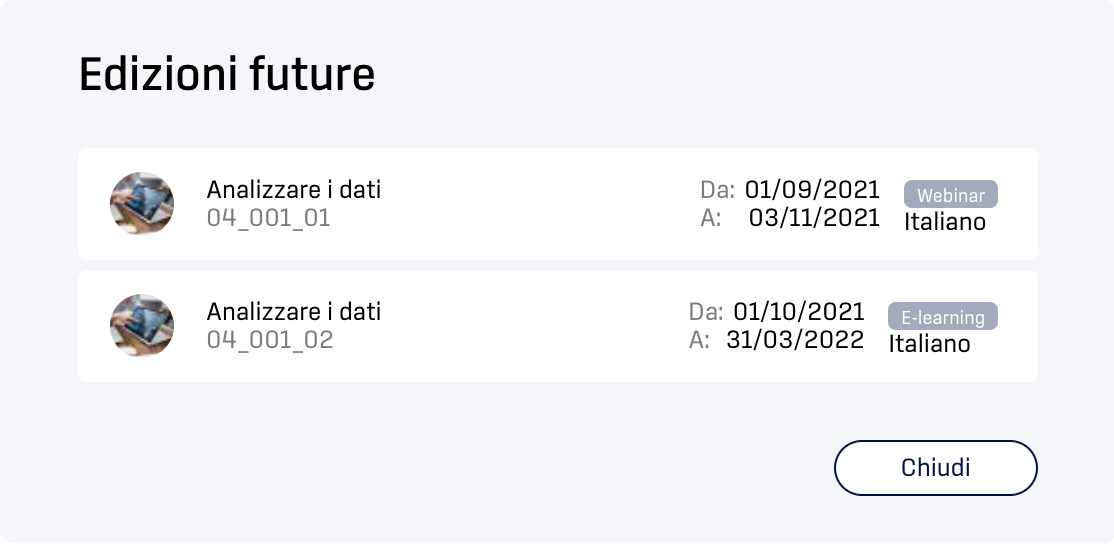Click Italiano under the Webinar badge
The width and height of the screenshot is (1114, 544).
click(945, 222)
